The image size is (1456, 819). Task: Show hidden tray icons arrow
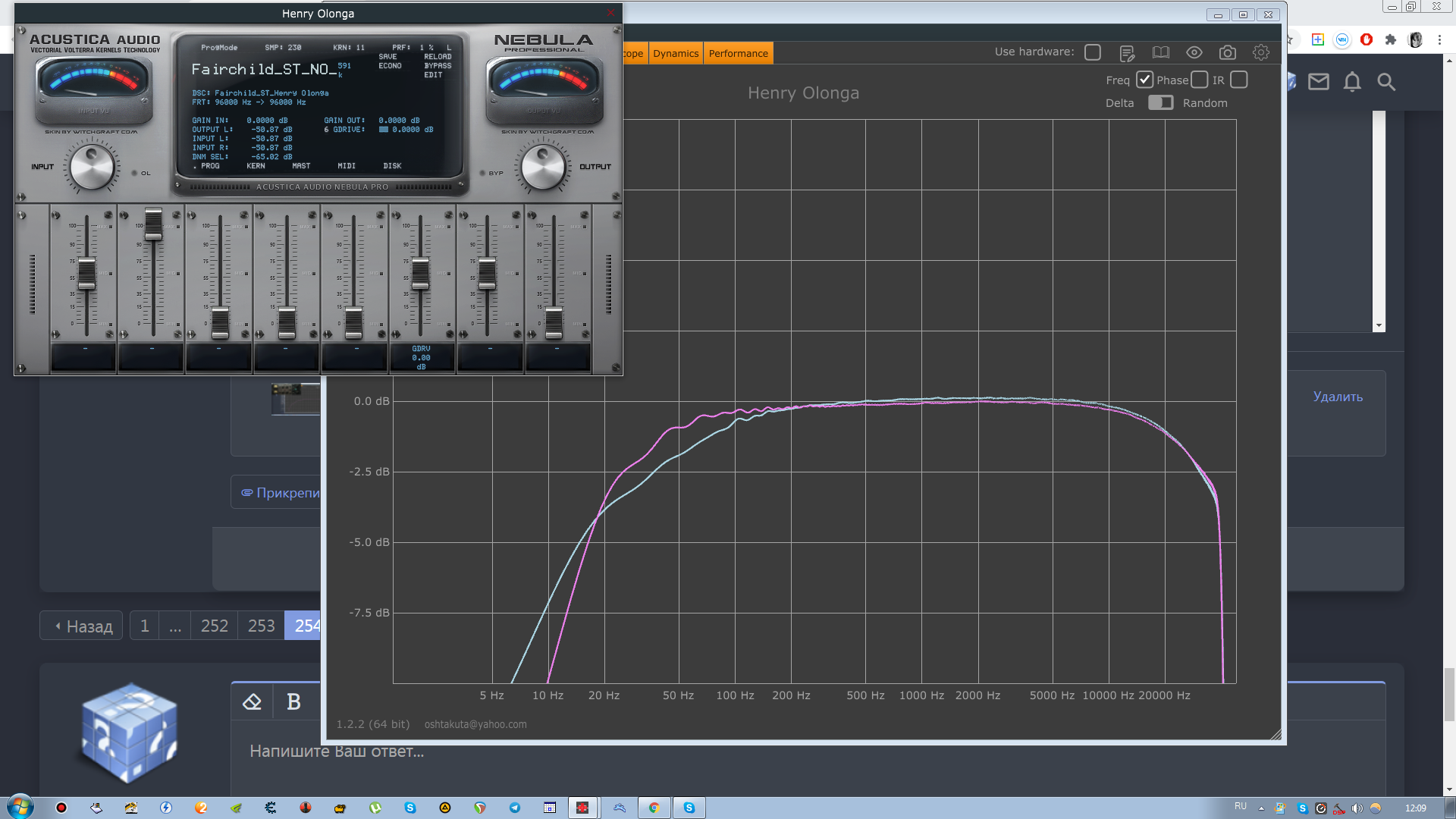pyautogui.click(x=1261, y=808)
